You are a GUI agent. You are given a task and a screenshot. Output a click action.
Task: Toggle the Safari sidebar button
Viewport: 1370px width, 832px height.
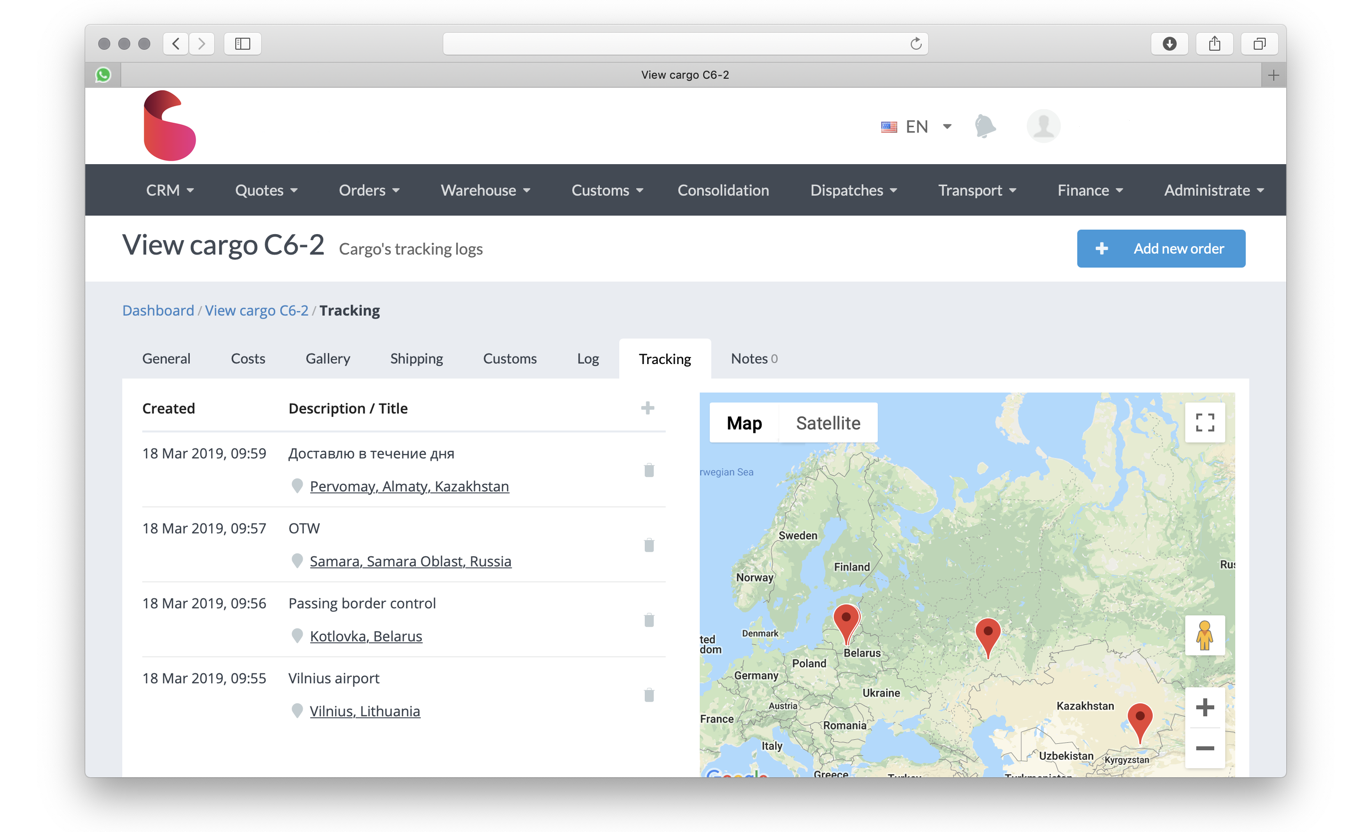pyautogui.click(x=243, y=44)
